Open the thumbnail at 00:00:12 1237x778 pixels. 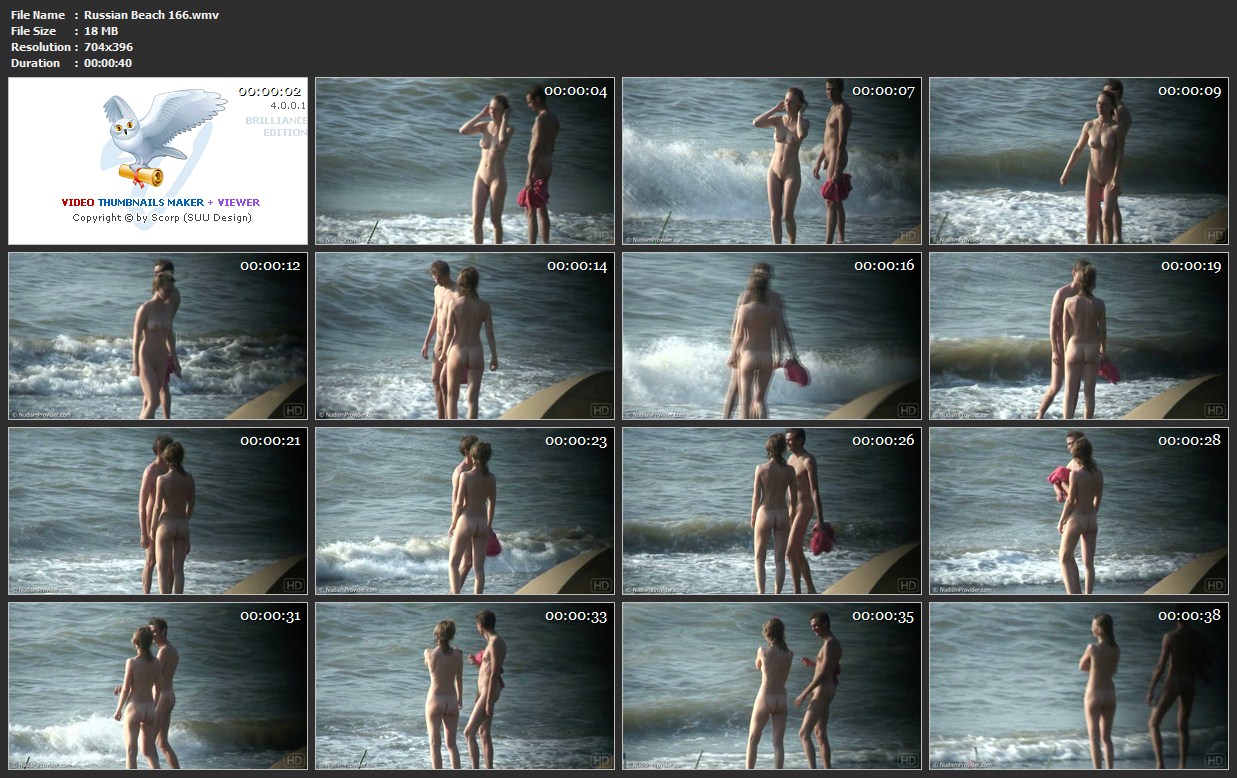(x=158, y=335)
